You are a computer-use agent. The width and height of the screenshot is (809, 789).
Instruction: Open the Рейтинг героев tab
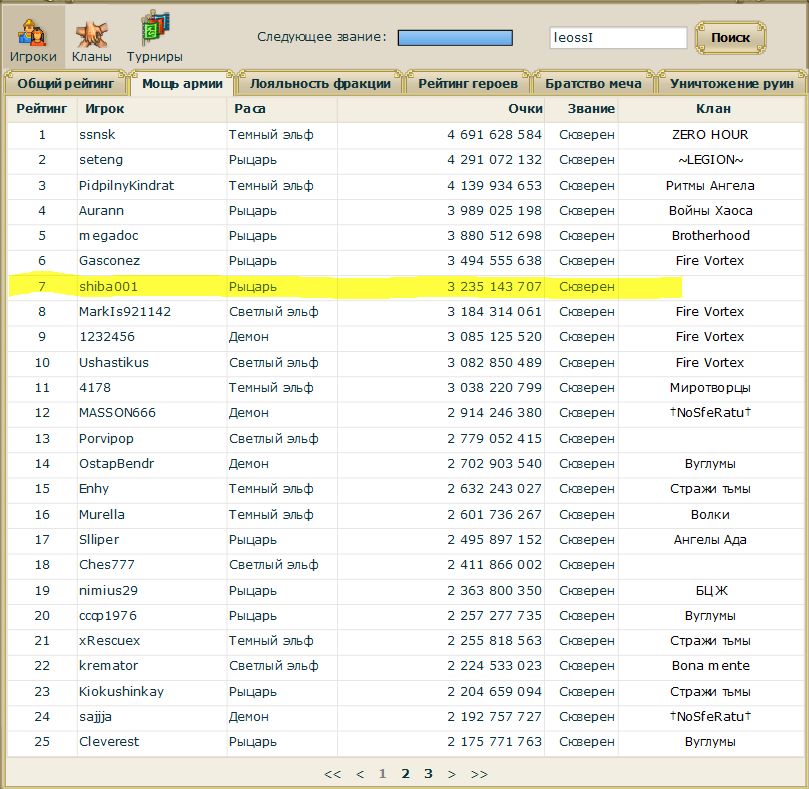[468, 84]
